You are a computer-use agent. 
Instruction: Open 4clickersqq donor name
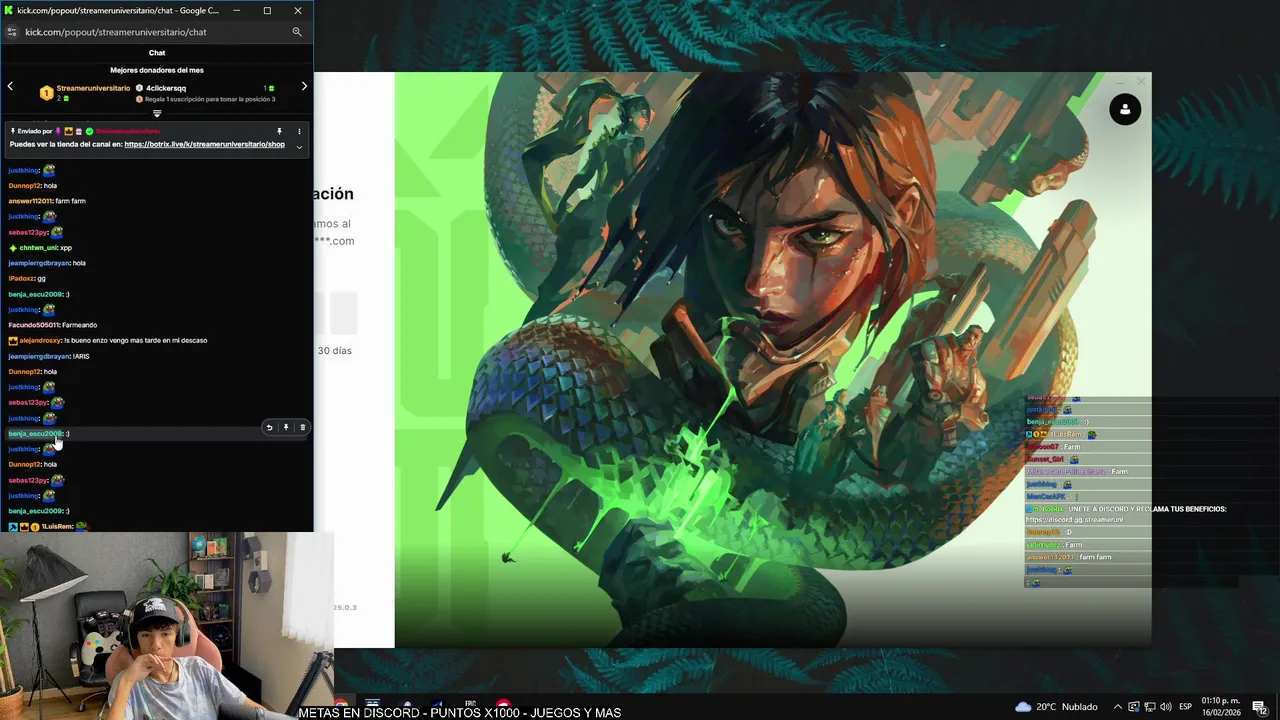tap(166, 88)
